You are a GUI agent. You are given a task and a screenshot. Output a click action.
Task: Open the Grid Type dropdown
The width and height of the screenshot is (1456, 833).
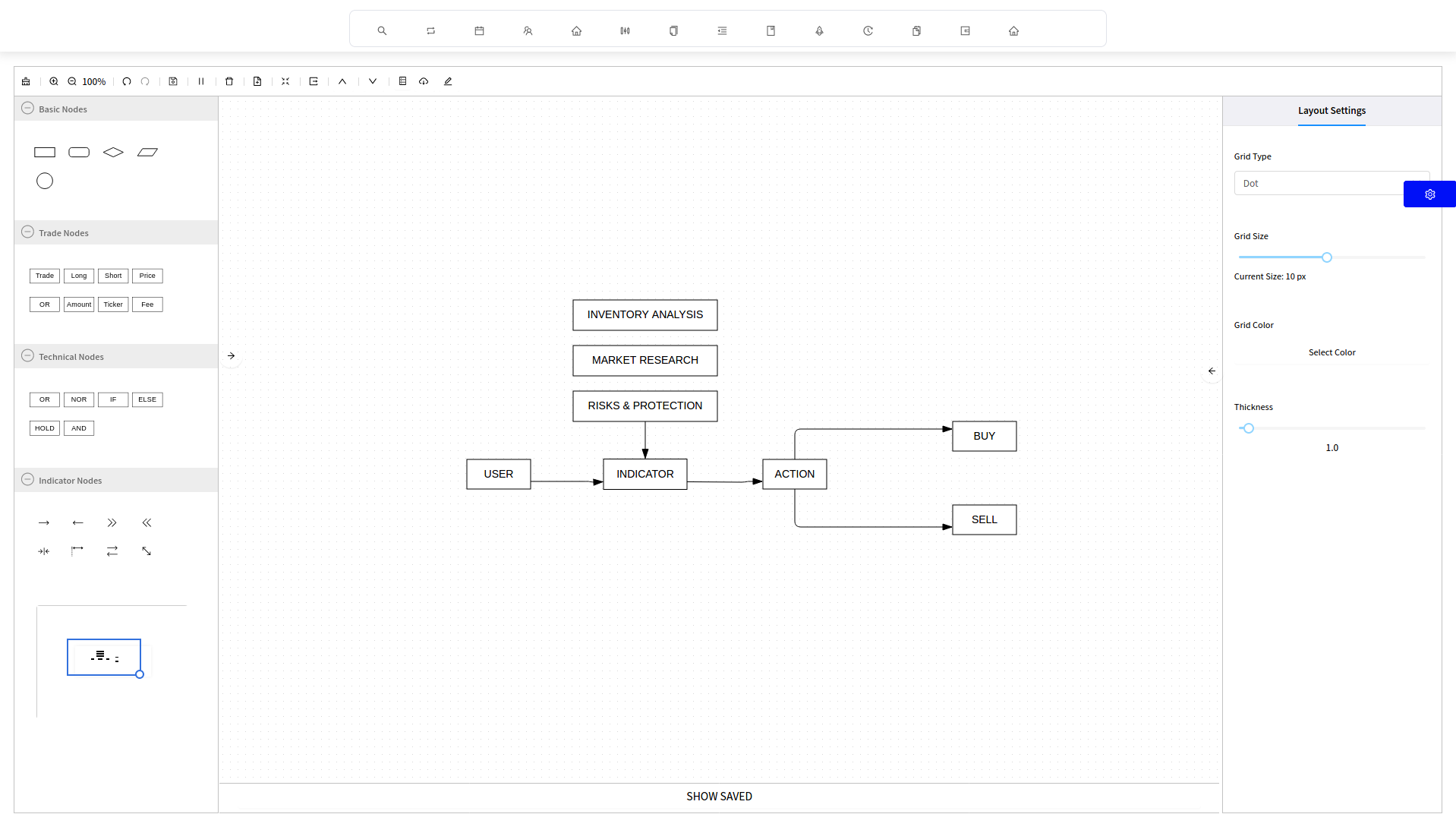pyautogui.click(x=1319, y=184)
